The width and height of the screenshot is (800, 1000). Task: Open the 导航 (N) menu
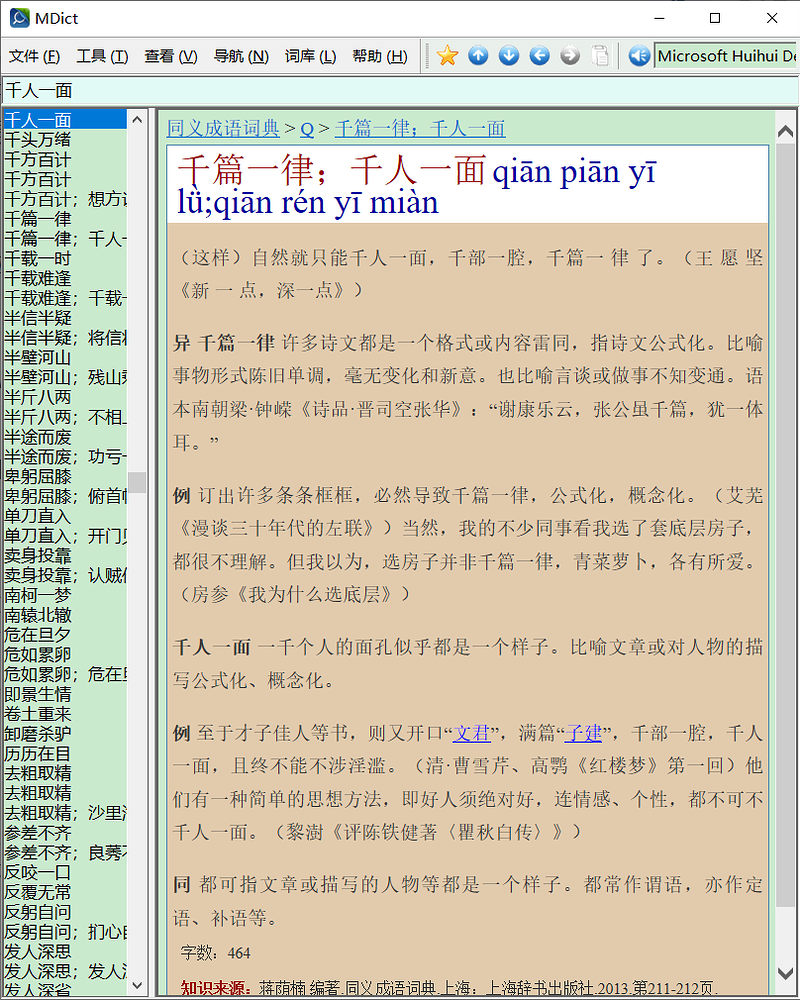pos(240,56)
